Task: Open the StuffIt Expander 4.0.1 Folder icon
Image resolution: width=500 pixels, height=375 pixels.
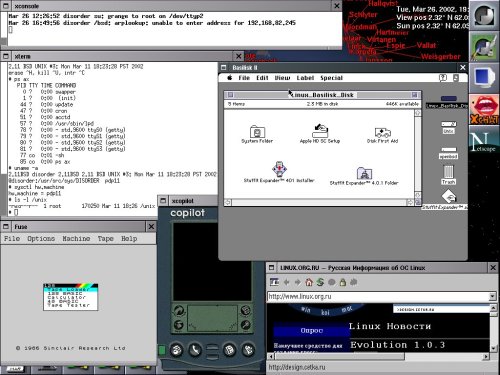Action: pyautogui.click(x=364, y=175)
